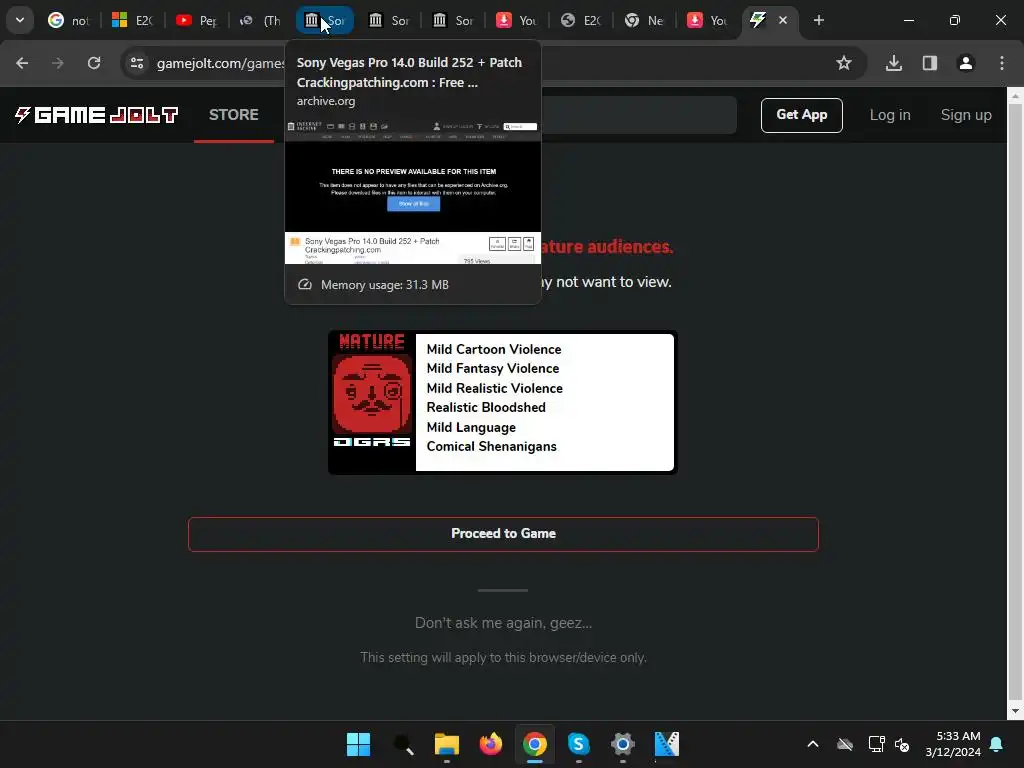Switch to first red downloader 'You' tab

[x=516, y=20]
